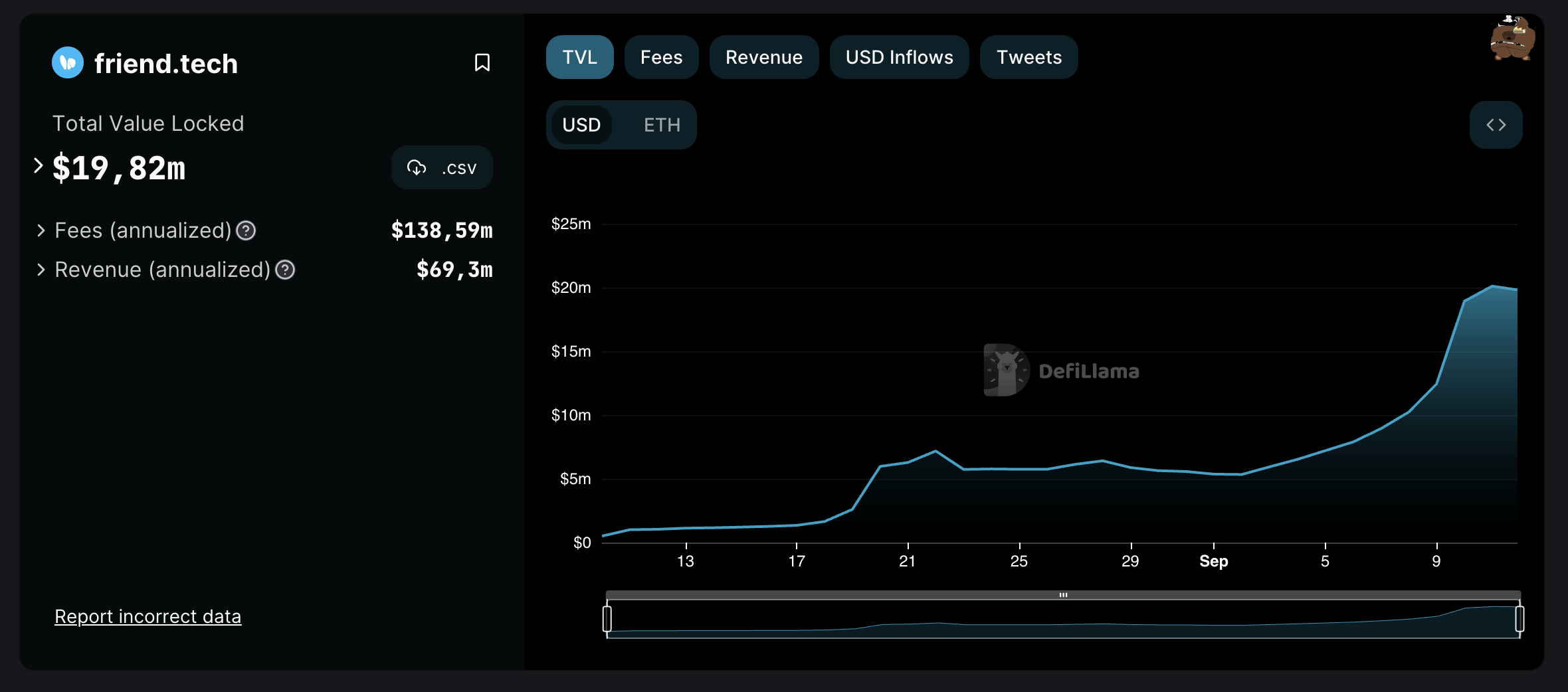Switch chart denomination to ETH

click(662, 125)
